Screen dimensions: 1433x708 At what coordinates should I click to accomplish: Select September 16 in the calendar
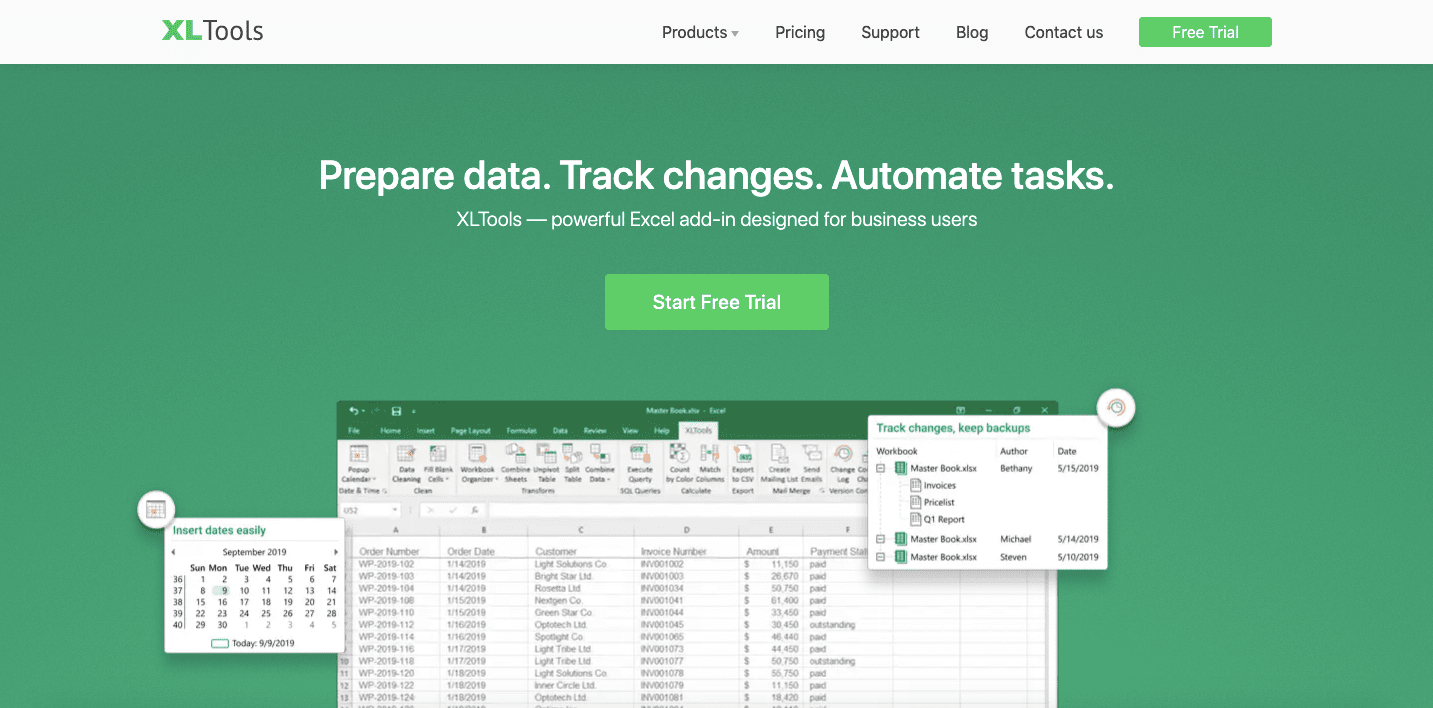pos(224,602)
